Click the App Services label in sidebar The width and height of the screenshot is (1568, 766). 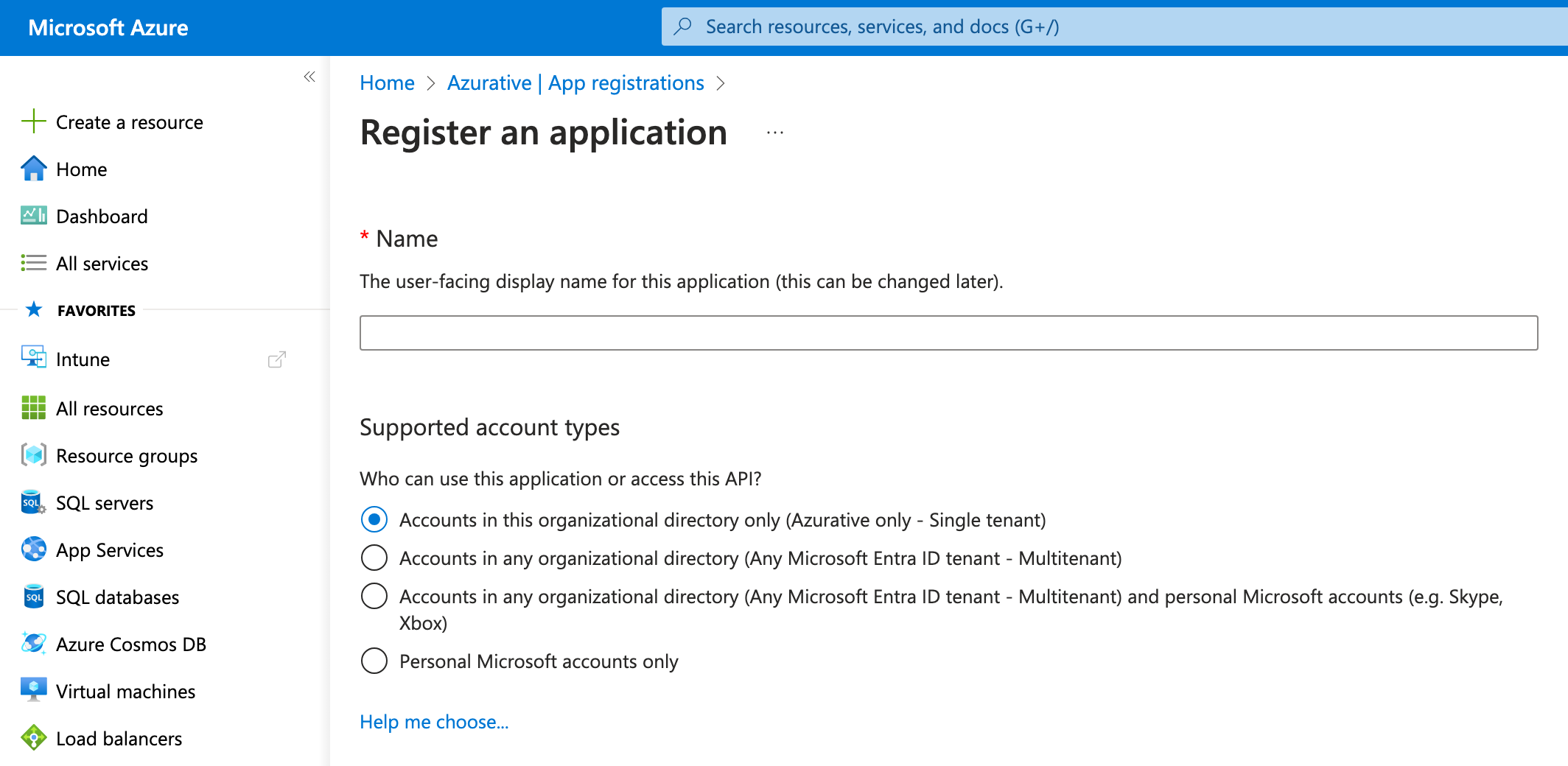click(110, 550)
